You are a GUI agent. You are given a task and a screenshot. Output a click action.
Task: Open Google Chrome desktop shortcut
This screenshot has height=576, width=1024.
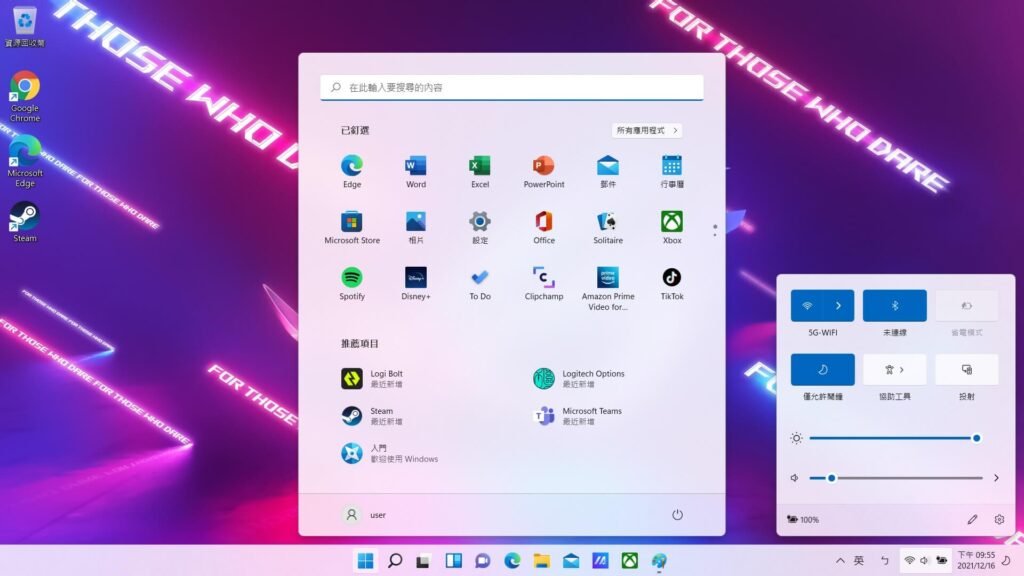(x=24, y=97)
